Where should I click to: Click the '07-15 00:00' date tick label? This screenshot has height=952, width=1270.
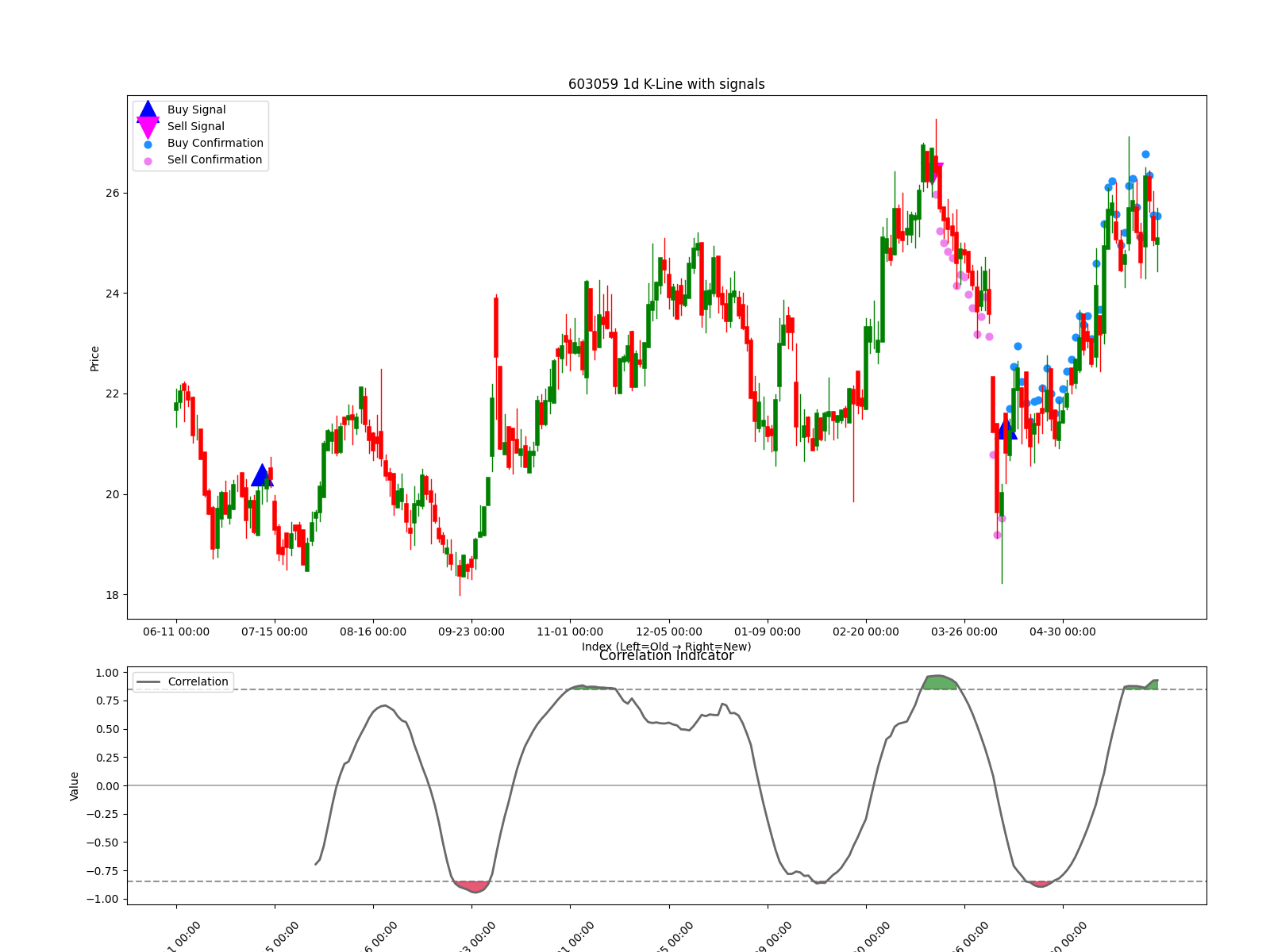click(x=275, y=632)
